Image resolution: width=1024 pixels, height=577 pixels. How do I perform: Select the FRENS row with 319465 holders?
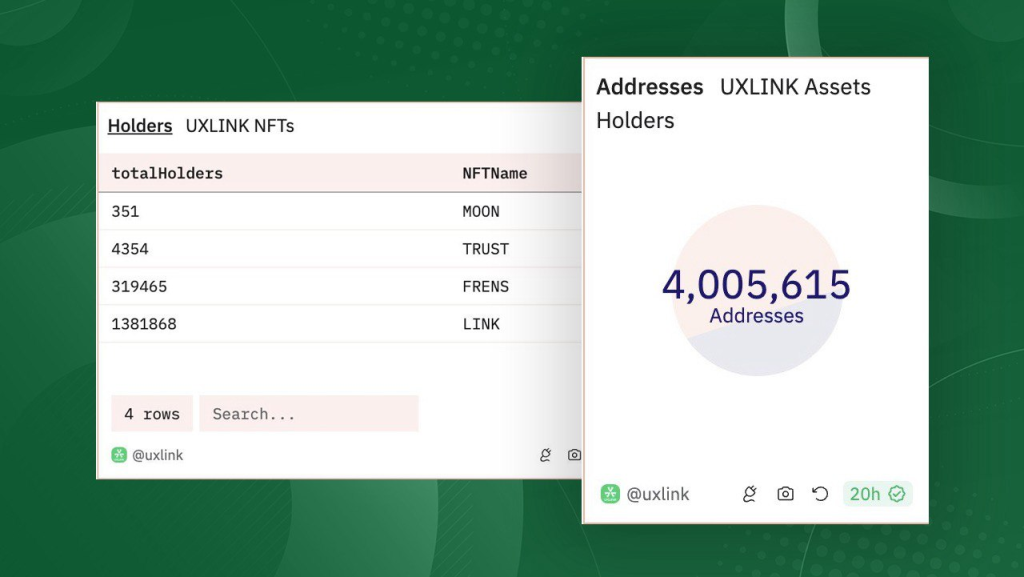[x=340, y=286]
